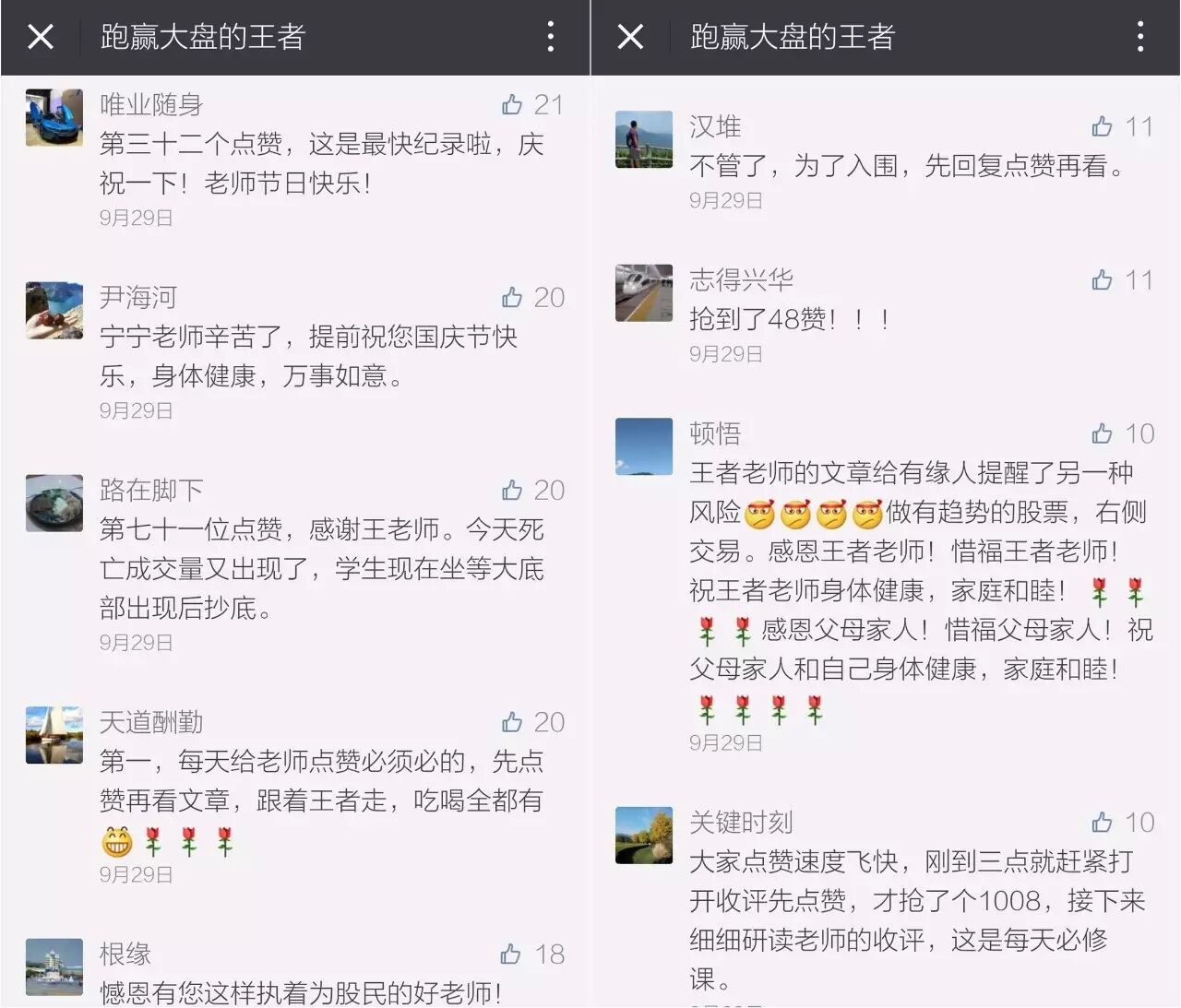Open the three-dot menu in right panel

coord(1140,37)
